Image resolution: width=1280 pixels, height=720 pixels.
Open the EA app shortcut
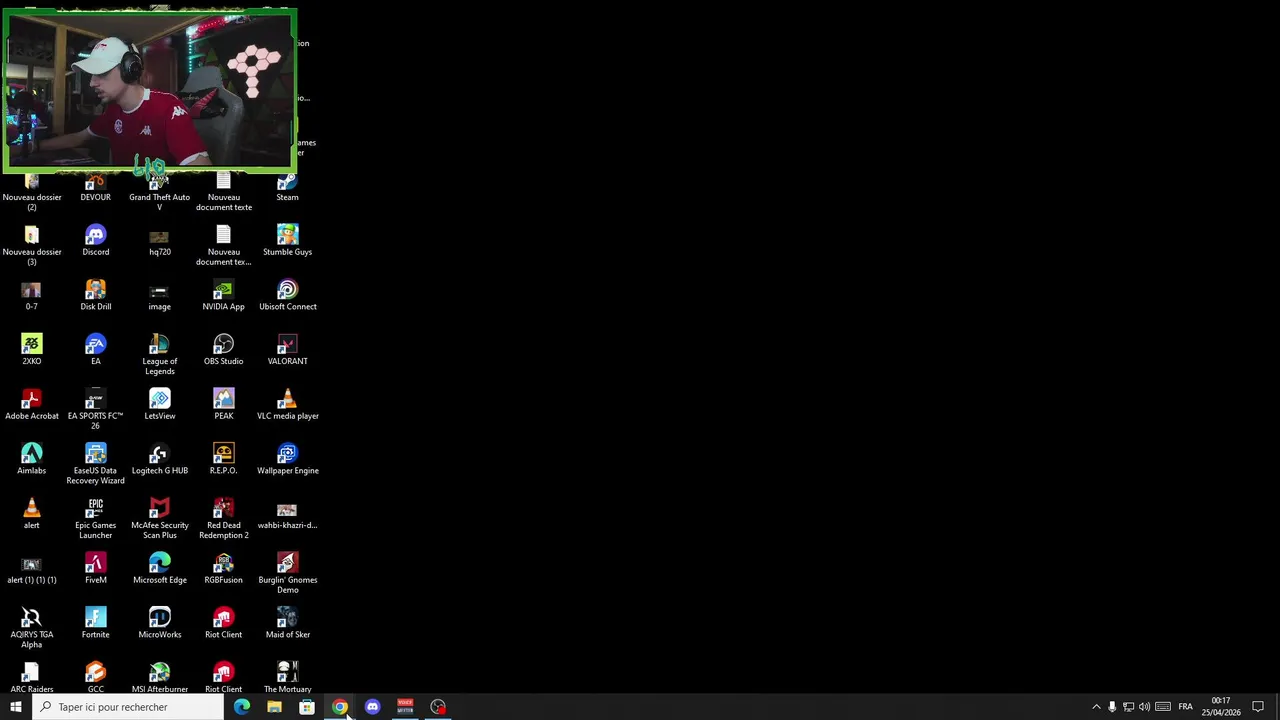tap(96, 350)
